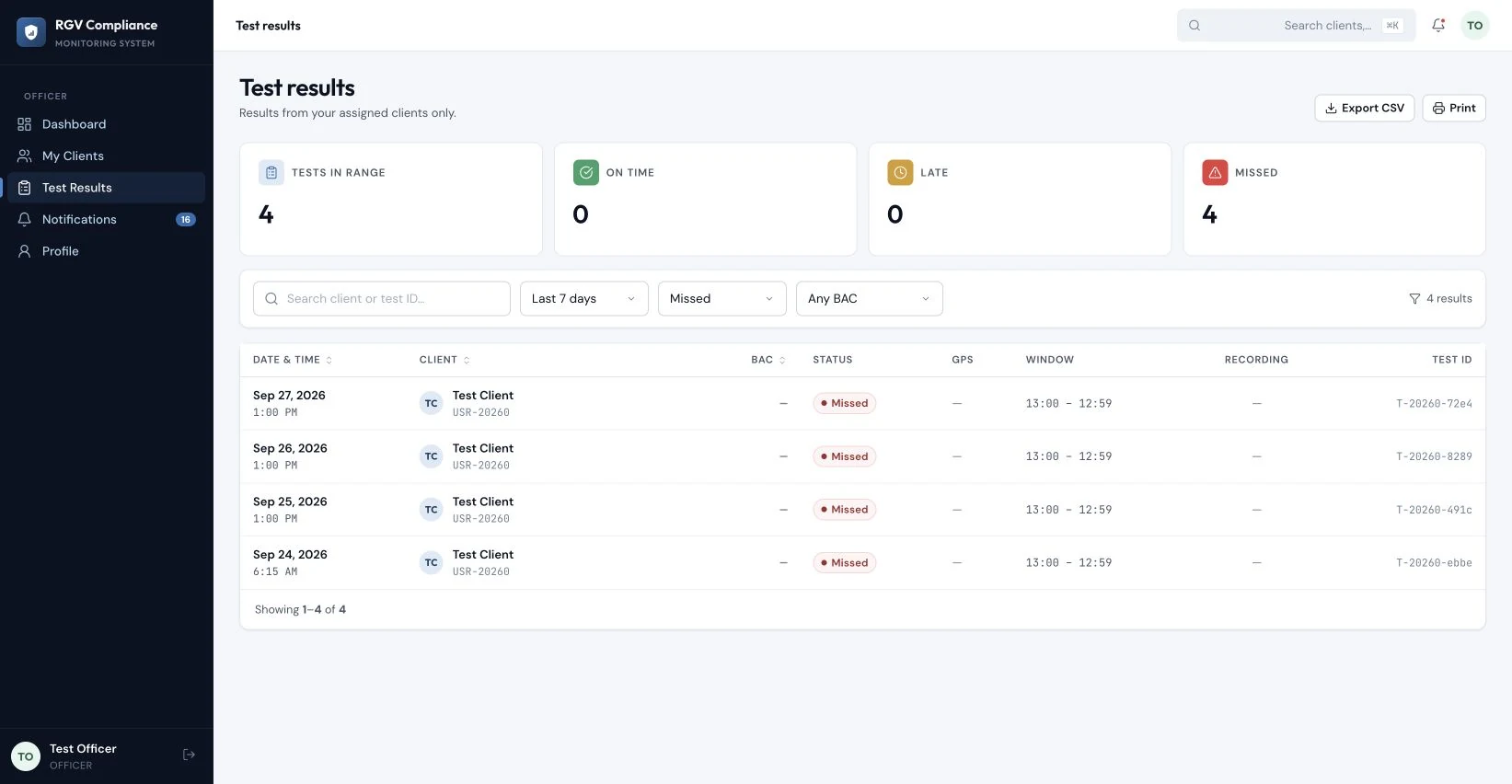This screenshot has width=1512, height=784.
Task: Click the Test Officer name in sidebar
Action: point(83,749)
